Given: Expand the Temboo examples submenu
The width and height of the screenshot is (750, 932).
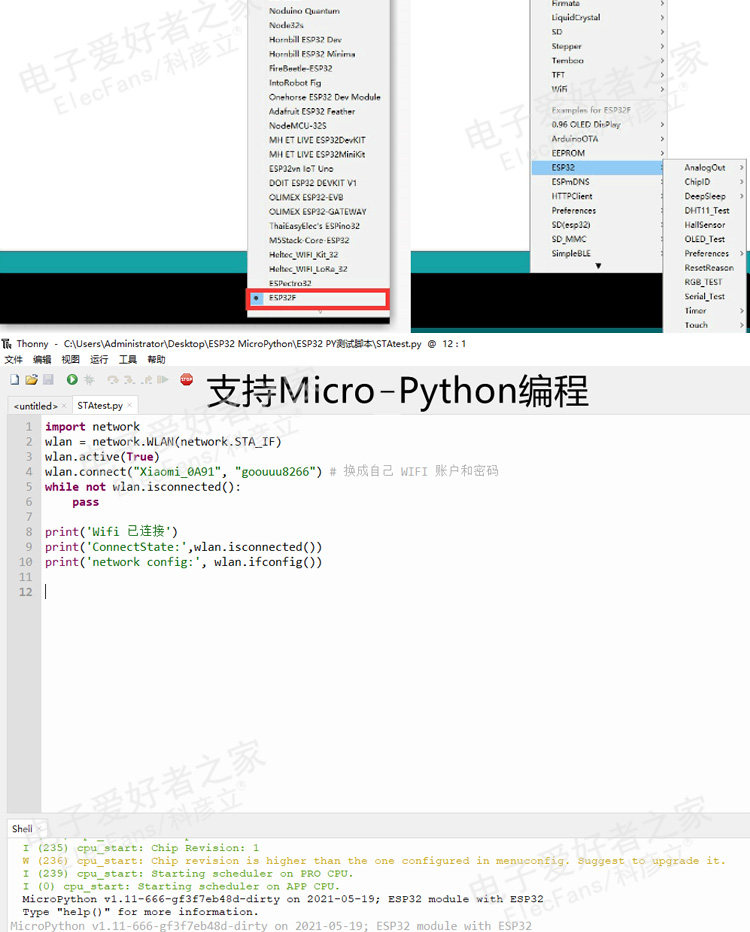Looking at the screenshot, I should click(597, 61).
